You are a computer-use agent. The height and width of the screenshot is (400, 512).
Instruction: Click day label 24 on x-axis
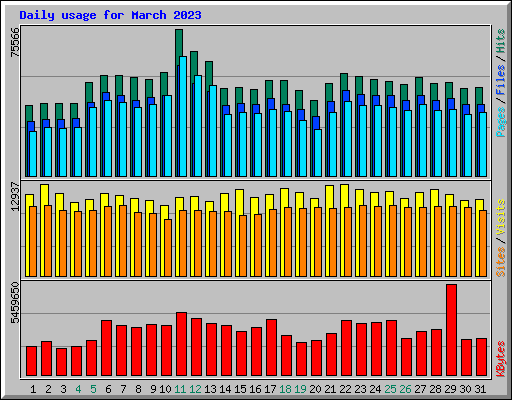pos(375,389)
